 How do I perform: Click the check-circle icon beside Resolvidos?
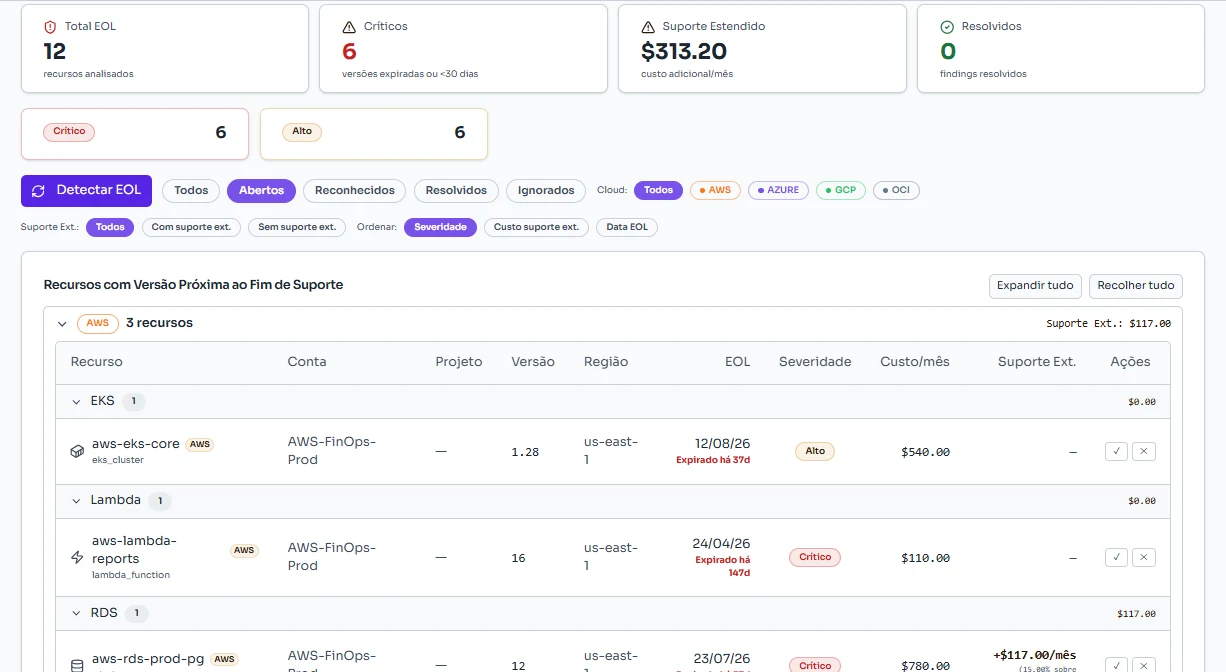coord(947,27)
